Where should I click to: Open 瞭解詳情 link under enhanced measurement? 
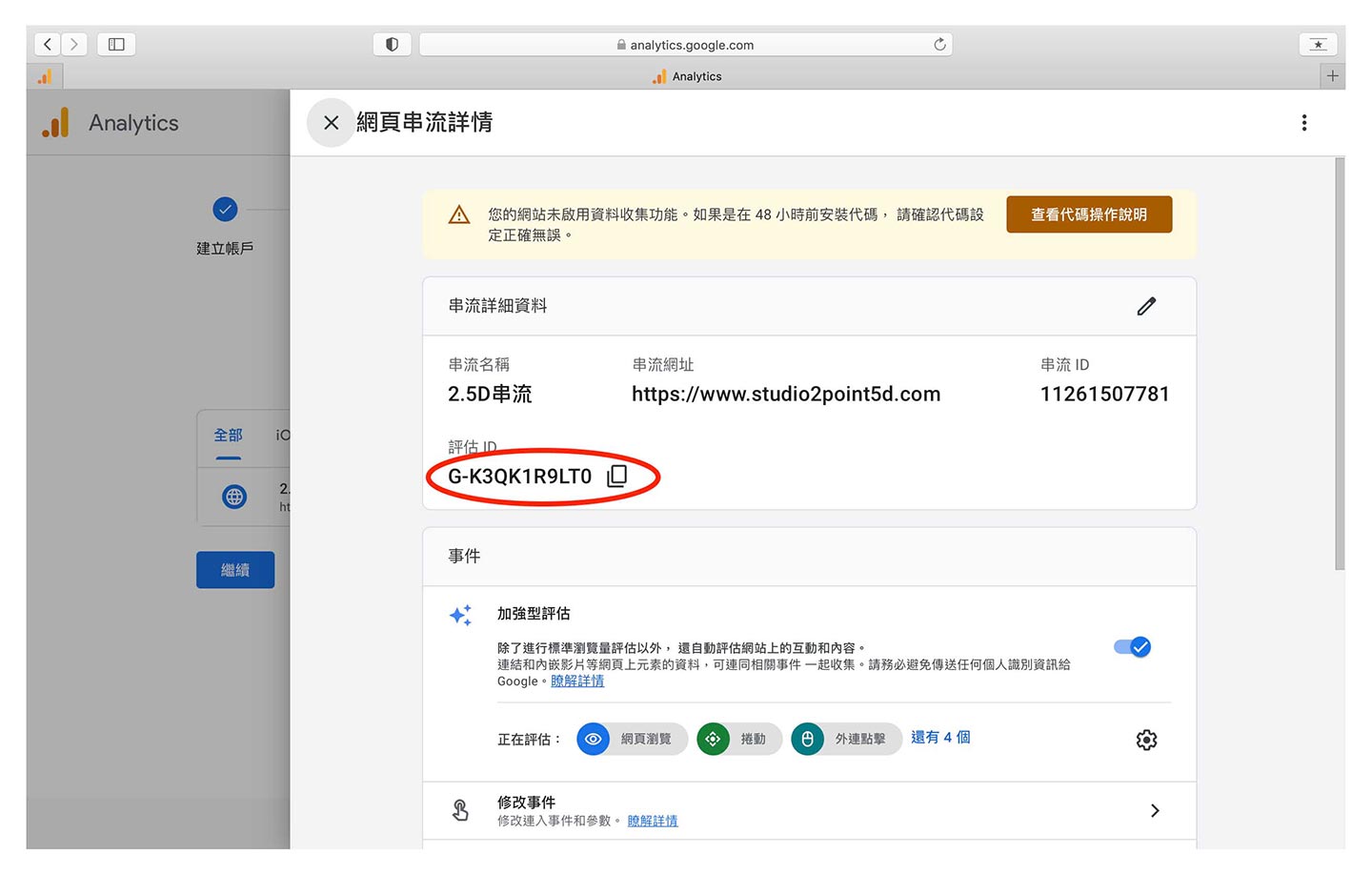coord(577,681)
